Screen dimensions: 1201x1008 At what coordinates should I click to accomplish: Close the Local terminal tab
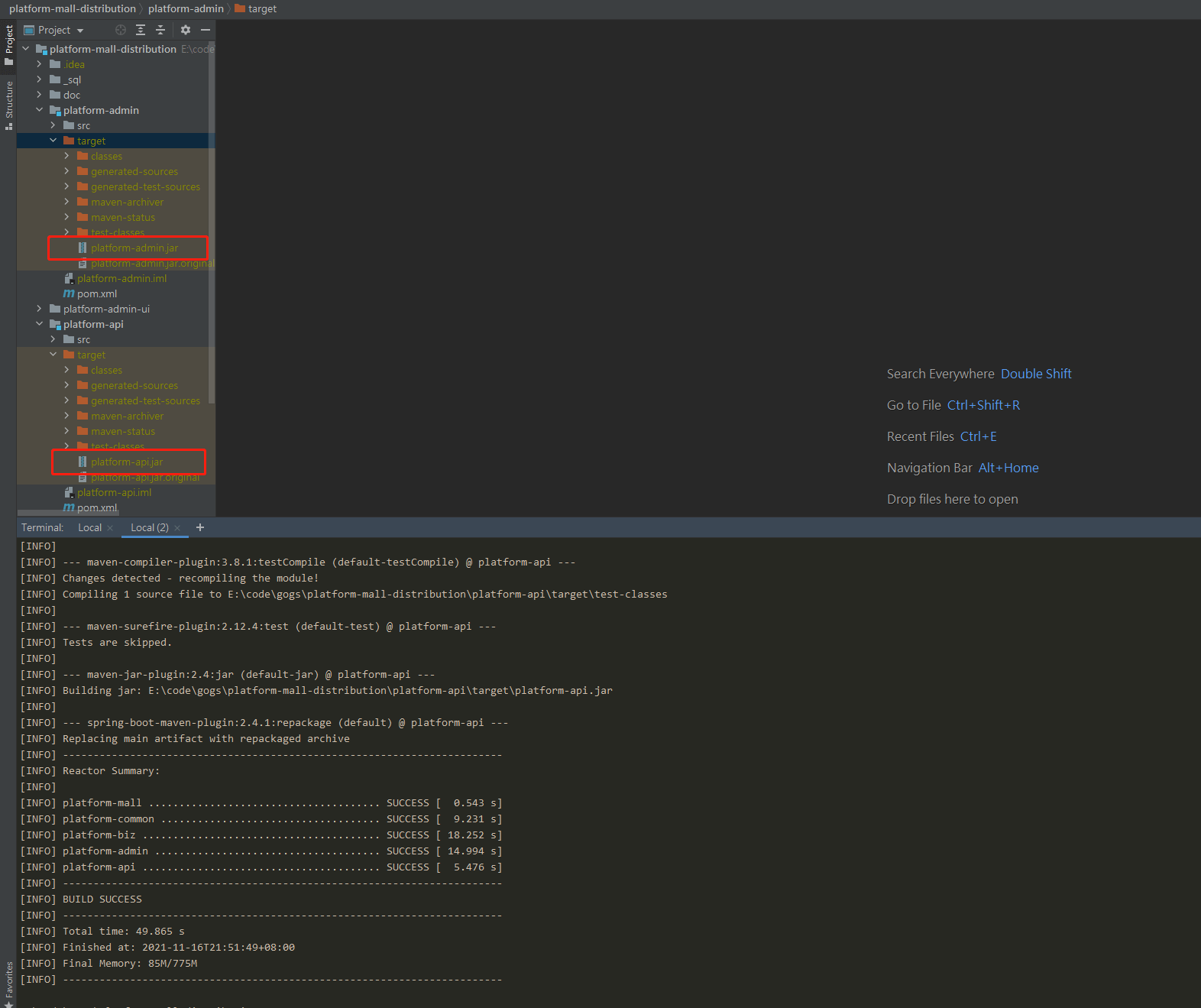pyautogui.click(x=110, y=528)
